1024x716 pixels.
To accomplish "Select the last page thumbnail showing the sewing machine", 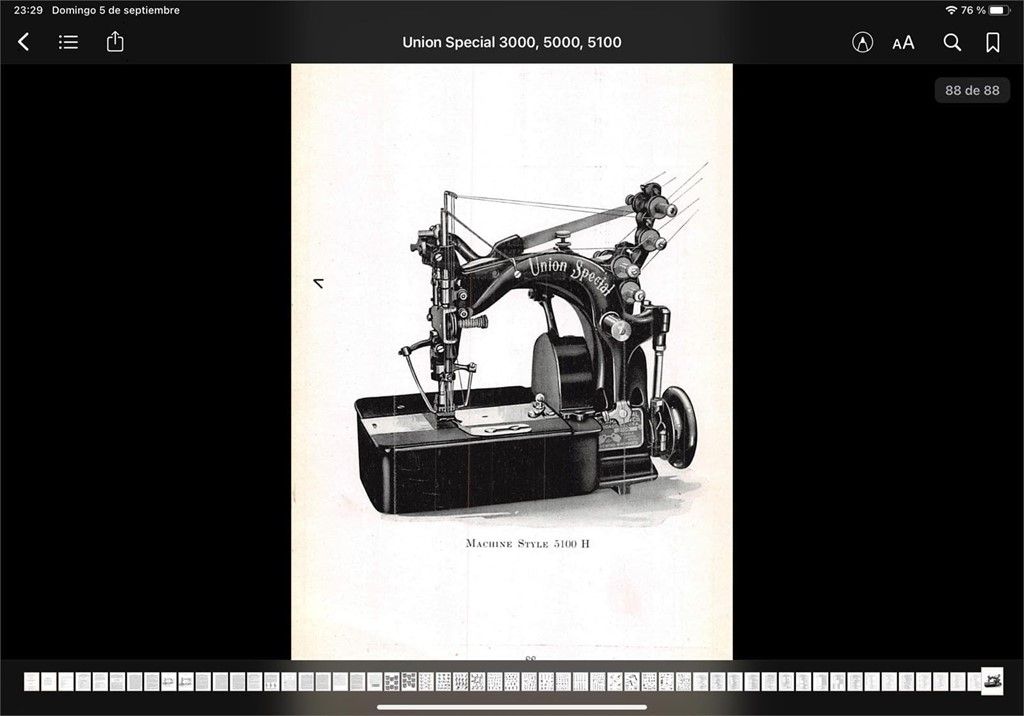I will coord(992,681).
